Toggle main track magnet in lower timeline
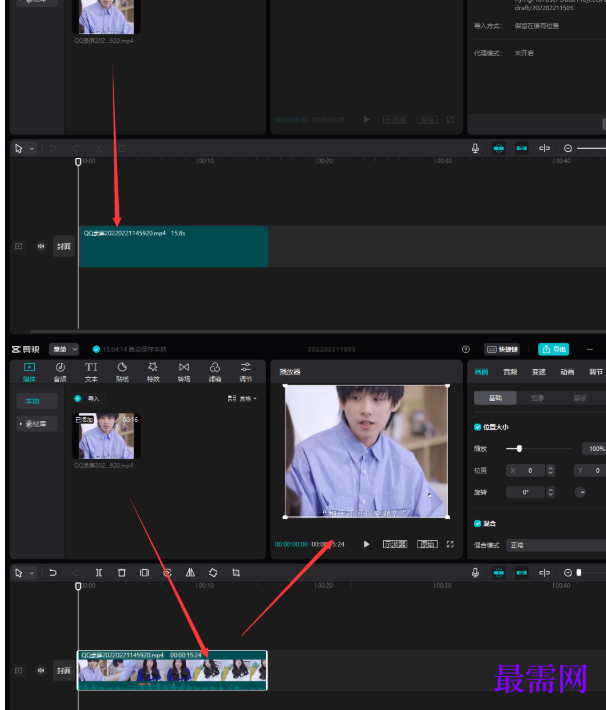This screenshot has width=606, height=710. (499, 573)
